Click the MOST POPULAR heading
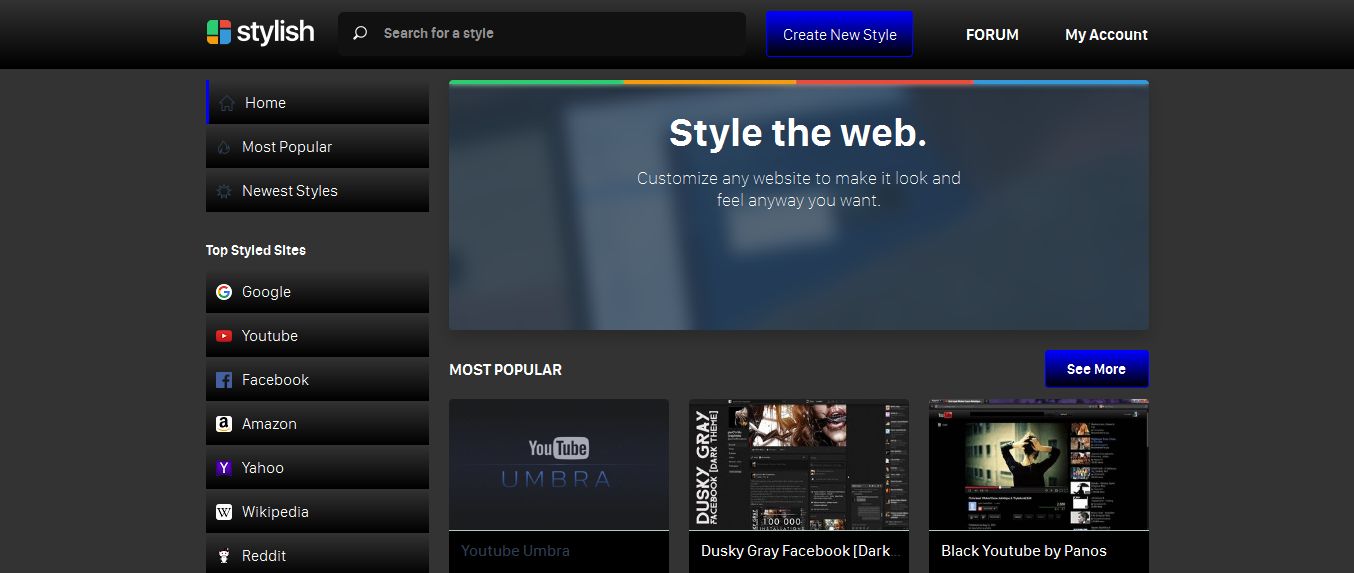This screenshot has width=1354, height=573. [x=505, y=370]
